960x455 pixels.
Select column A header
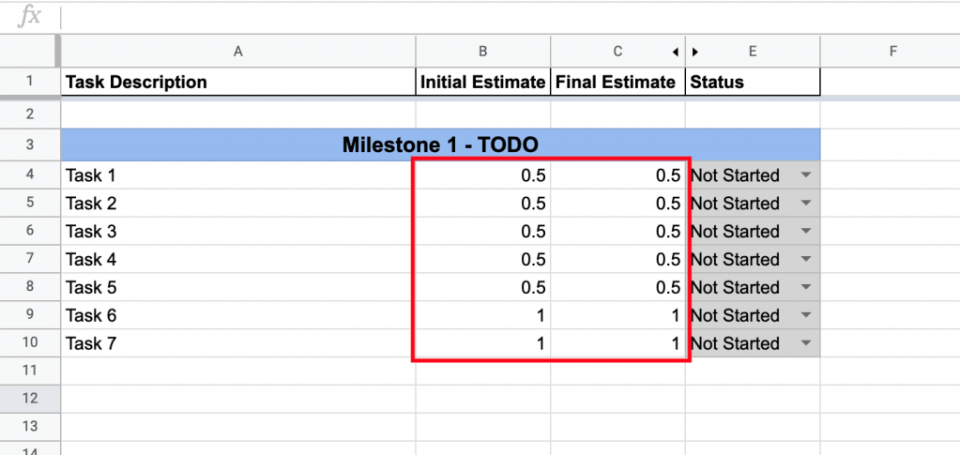coord(238,52)
